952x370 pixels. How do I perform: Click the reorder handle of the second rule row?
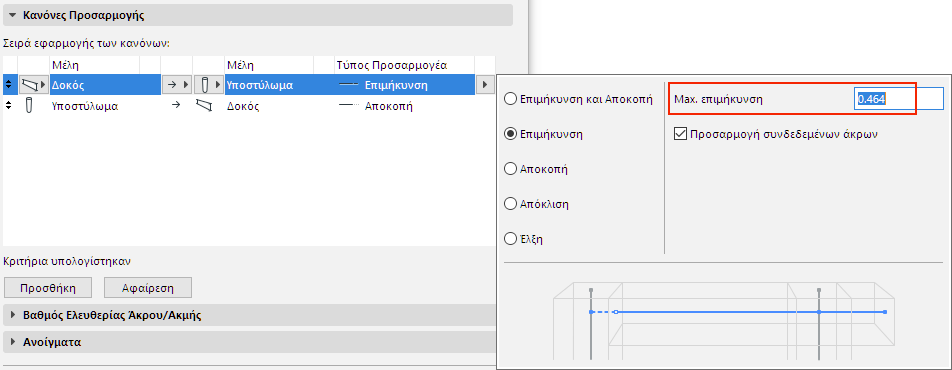(9, 106)
